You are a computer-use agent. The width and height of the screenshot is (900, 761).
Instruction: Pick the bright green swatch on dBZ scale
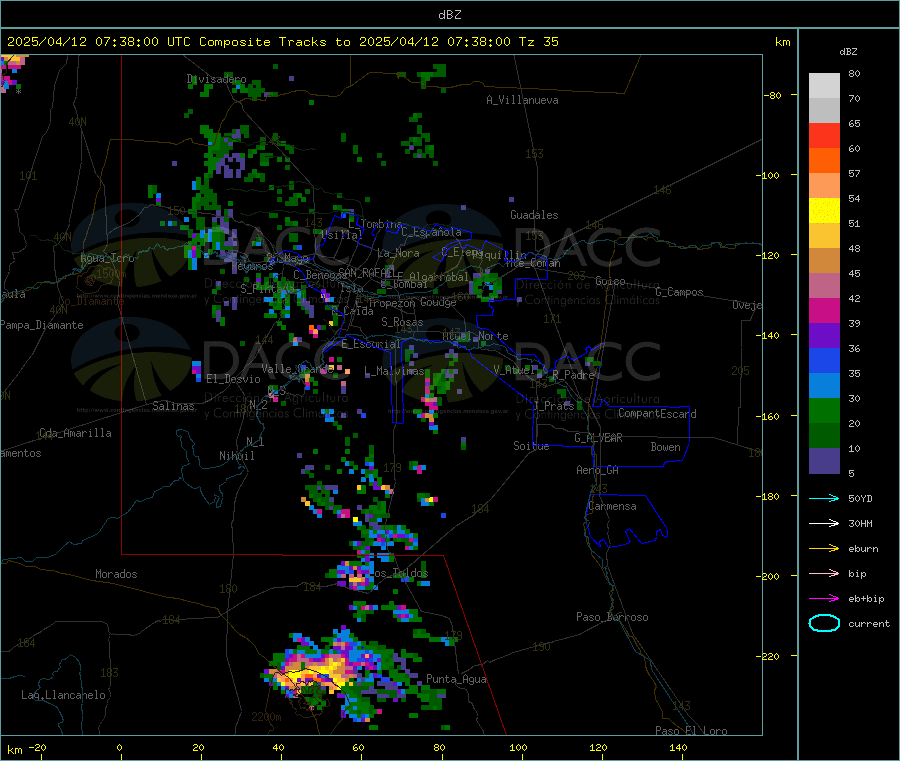(x=824, y=410)
